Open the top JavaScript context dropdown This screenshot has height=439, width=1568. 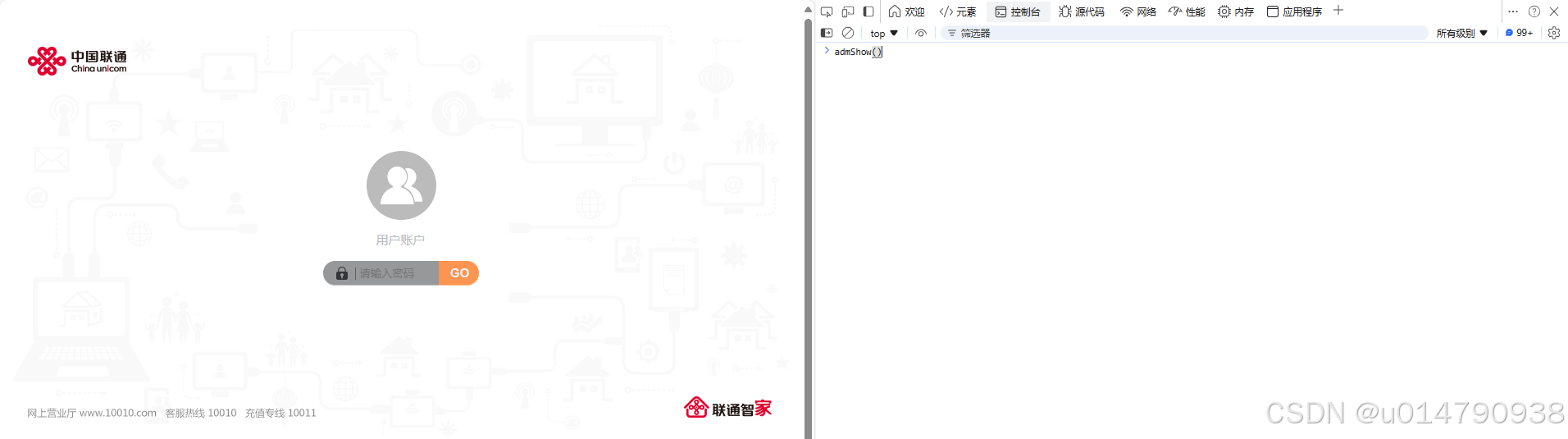tap(884, 34)
